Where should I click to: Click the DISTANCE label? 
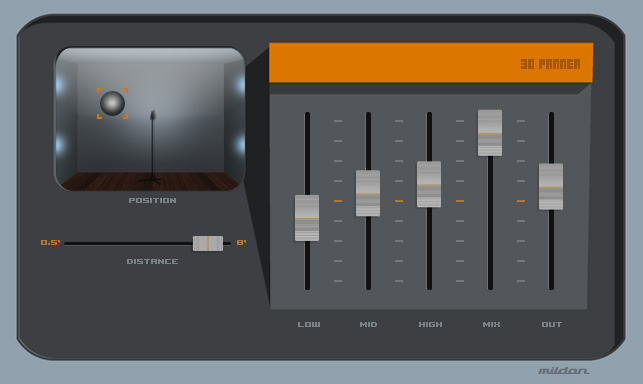point(152,261)
